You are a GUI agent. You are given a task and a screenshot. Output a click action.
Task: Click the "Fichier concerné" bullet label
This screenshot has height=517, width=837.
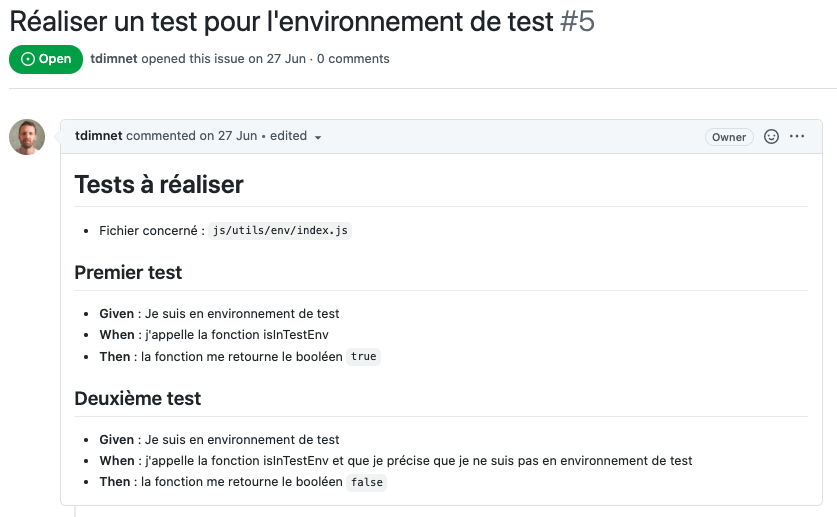(148, 231)
